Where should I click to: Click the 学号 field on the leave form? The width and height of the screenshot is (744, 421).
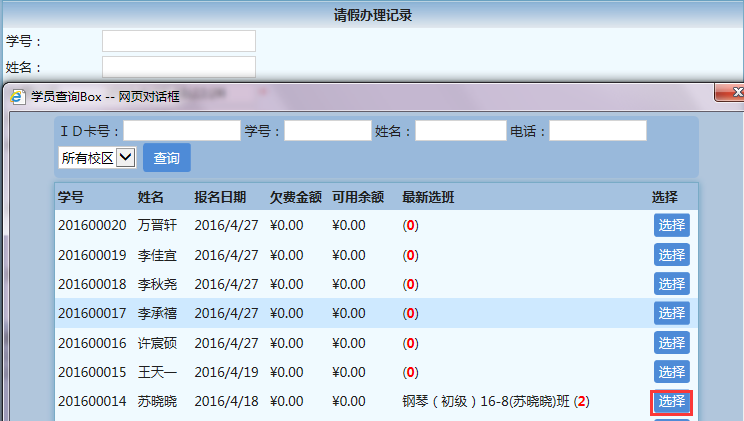tap(178, 41)
